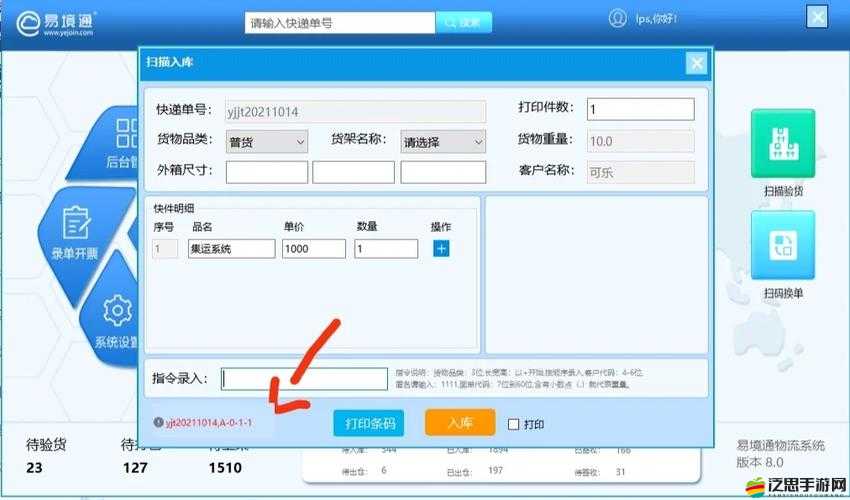
Task: Open the 扫码换单 scan exchange icon
Action: tap(782, 245)
